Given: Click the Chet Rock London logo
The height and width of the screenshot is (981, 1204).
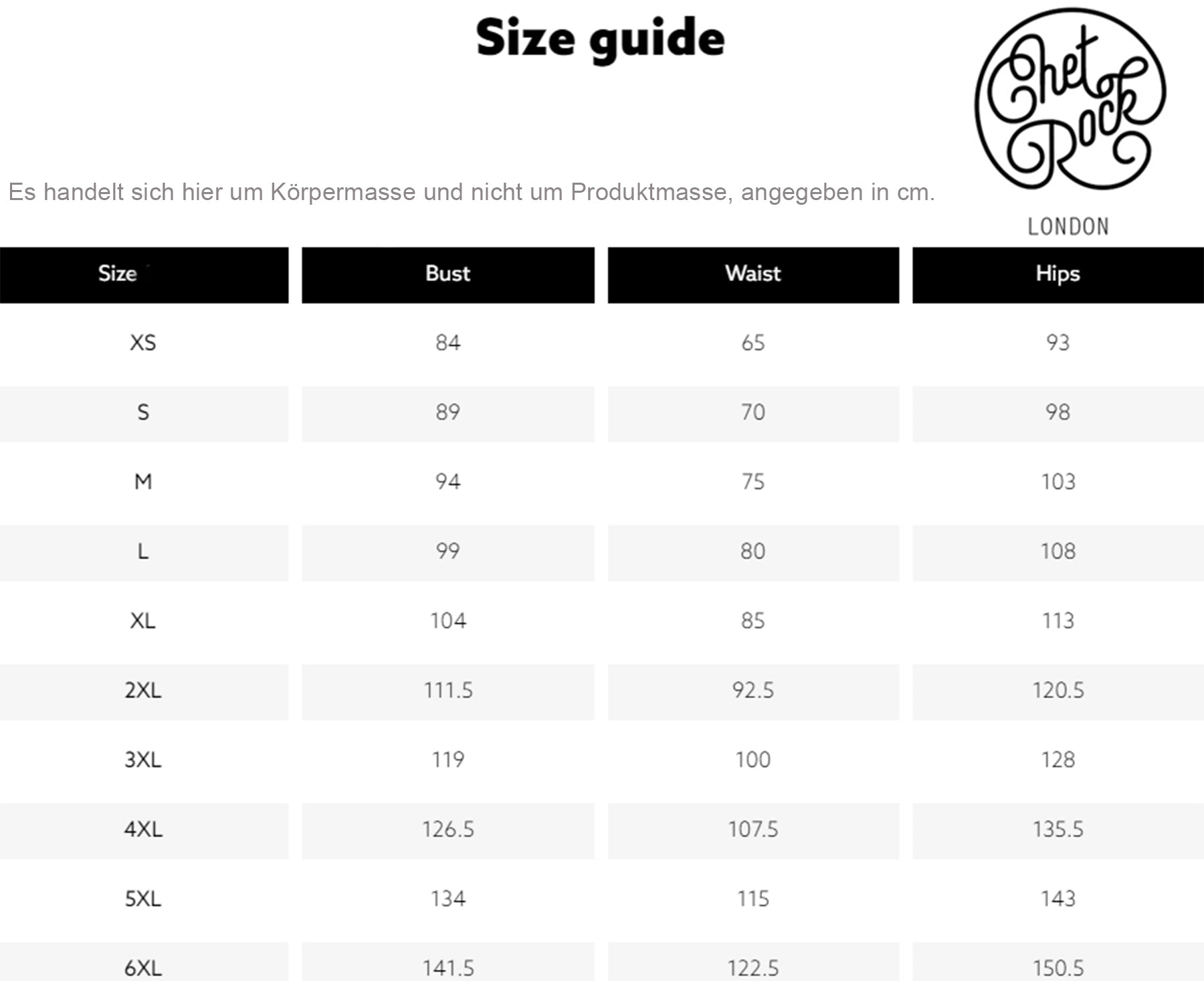Looking at the screenshot, I should 1069,100.
